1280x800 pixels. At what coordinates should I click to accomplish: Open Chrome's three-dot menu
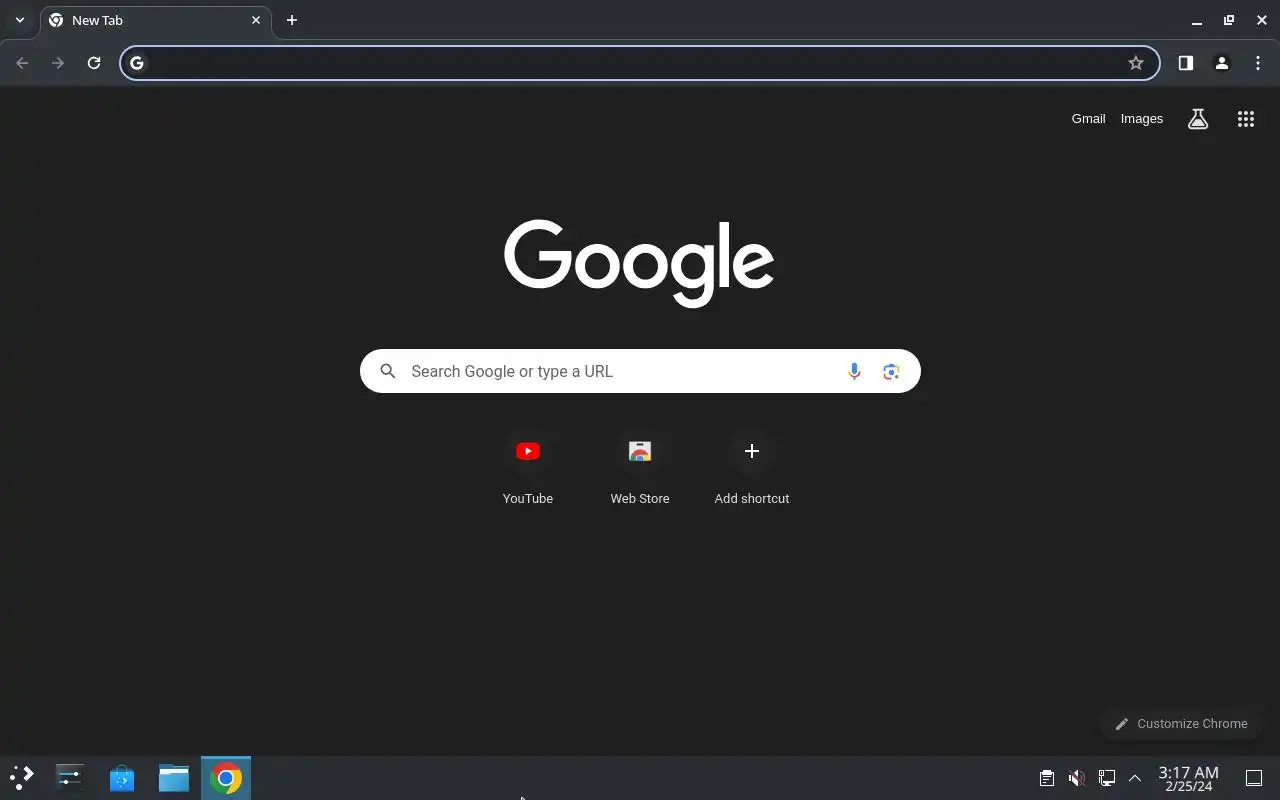coord(1257,63)
